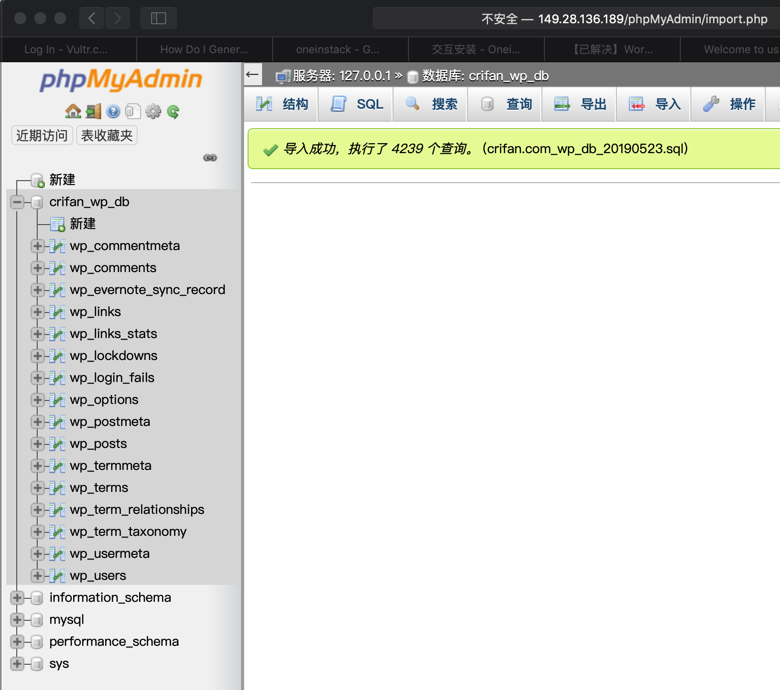Viewport: 780px width, 690px height.
Task: Click the server 127.0.0.1 breadcrumb link
Action: click(x=341, y=76)
